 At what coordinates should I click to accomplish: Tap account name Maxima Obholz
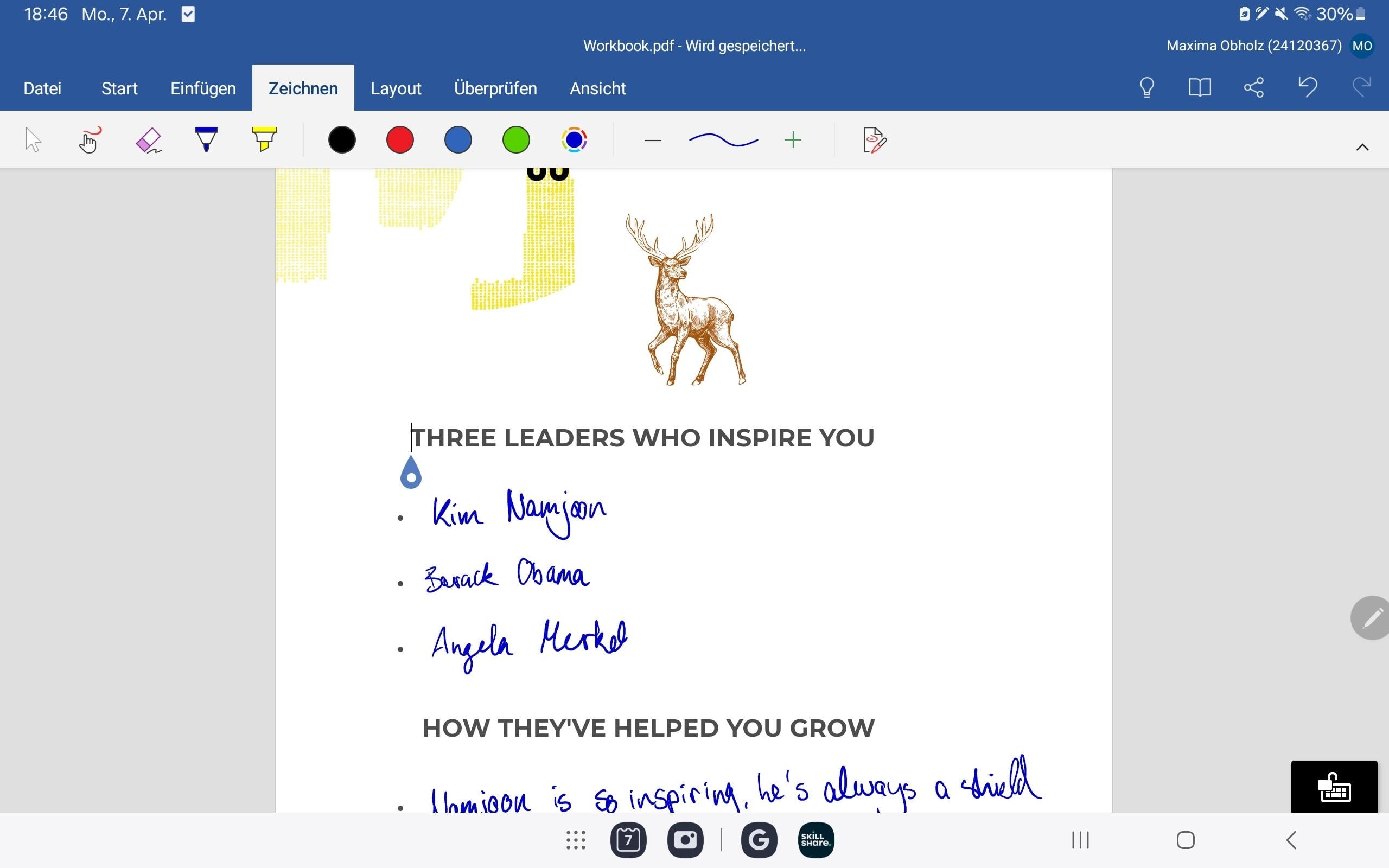[x=1253, y=46]
